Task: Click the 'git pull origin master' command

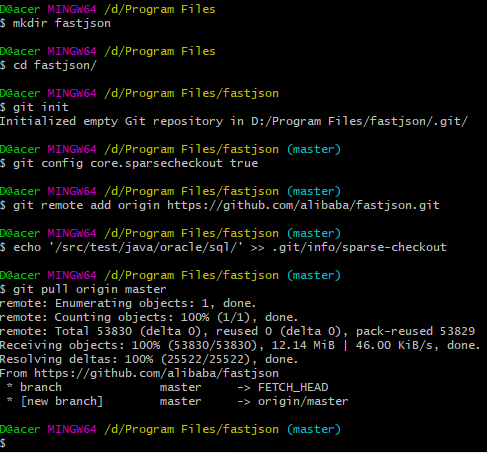Action: [x=89, y=289]
